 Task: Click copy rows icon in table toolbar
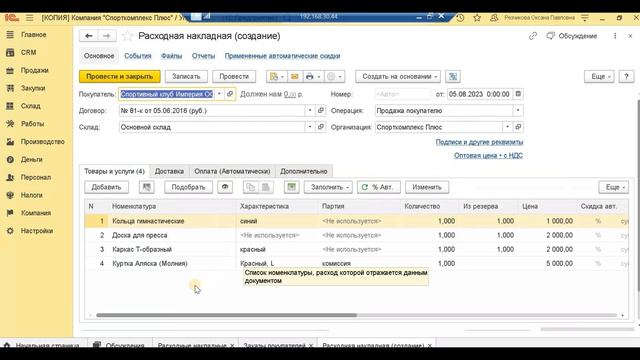click(250, 187)
